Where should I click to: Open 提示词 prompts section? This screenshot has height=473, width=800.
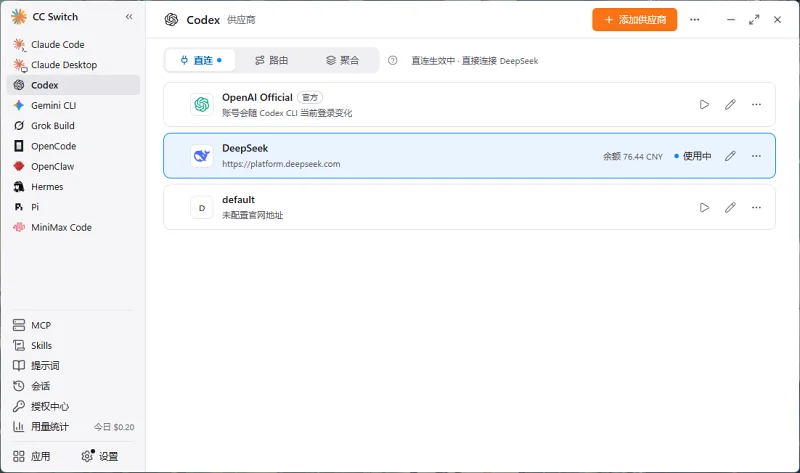click(x=73, y=366)
